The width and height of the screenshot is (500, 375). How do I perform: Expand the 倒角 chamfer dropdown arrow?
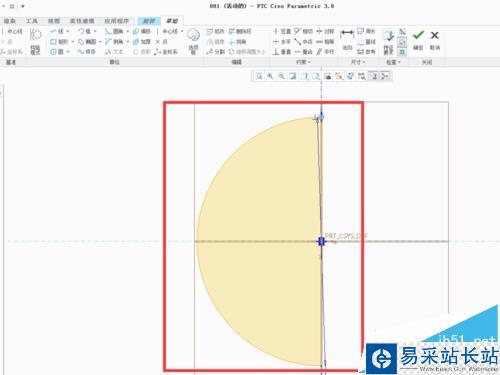coord(127,42)
